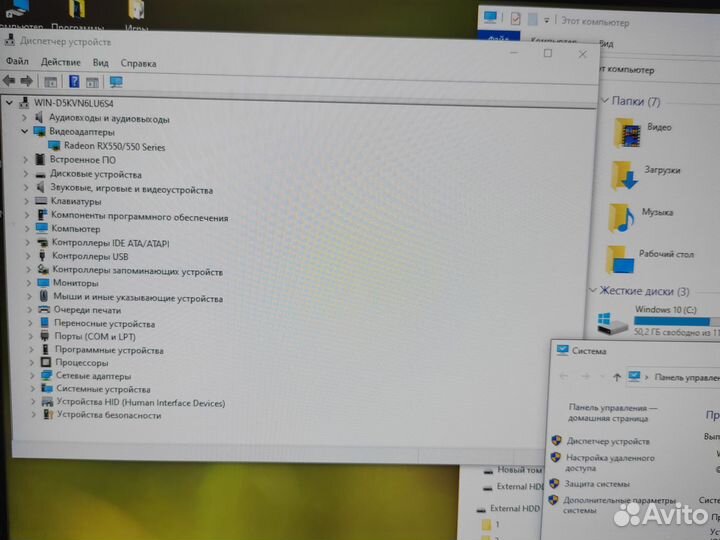This screenshot has width=720, height=540.
Task: Click the Порты (COM и LPT) icon
Action: click(45, 336)
